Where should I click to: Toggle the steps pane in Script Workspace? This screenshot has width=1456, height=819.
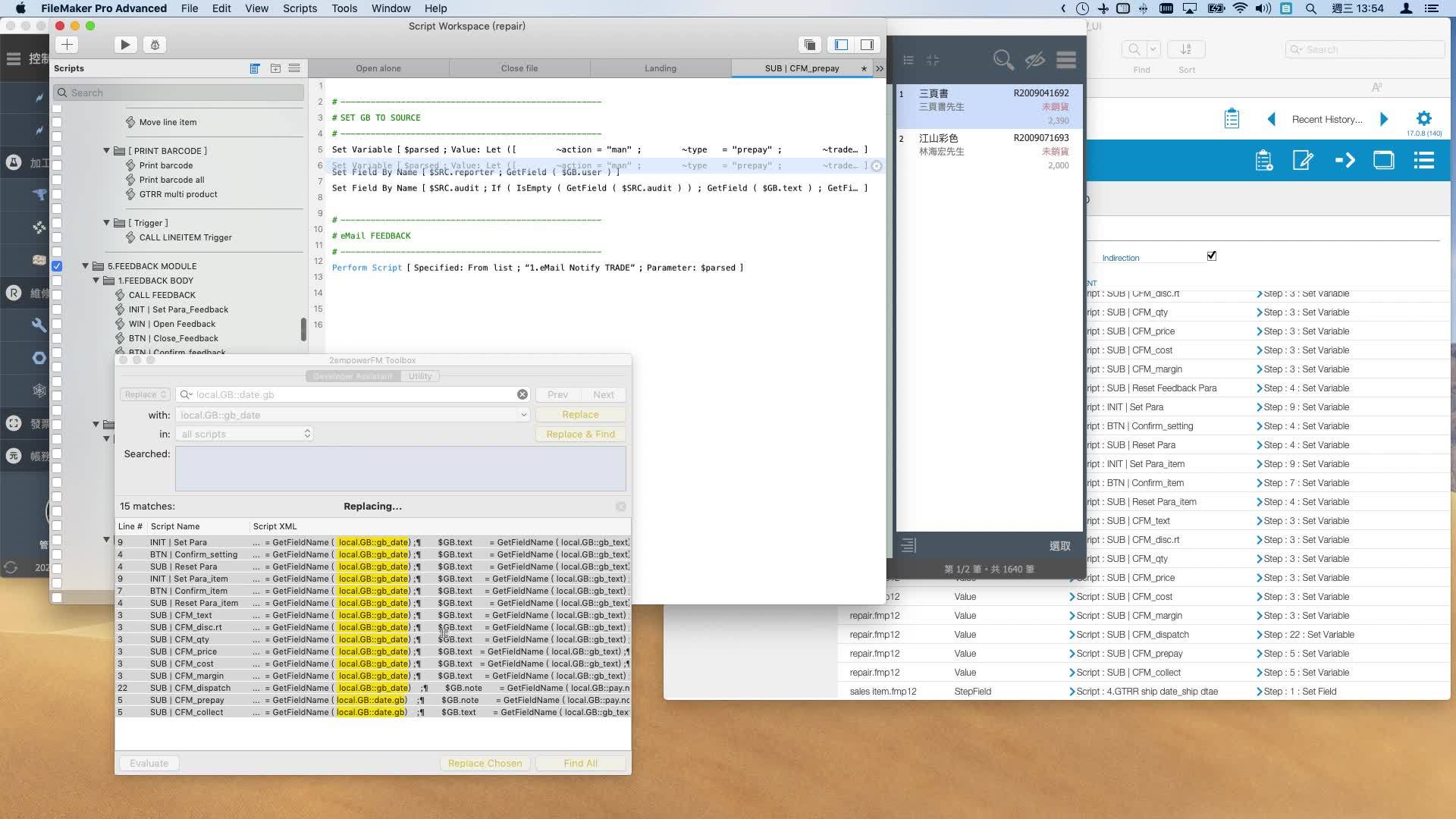click(867, 45)
